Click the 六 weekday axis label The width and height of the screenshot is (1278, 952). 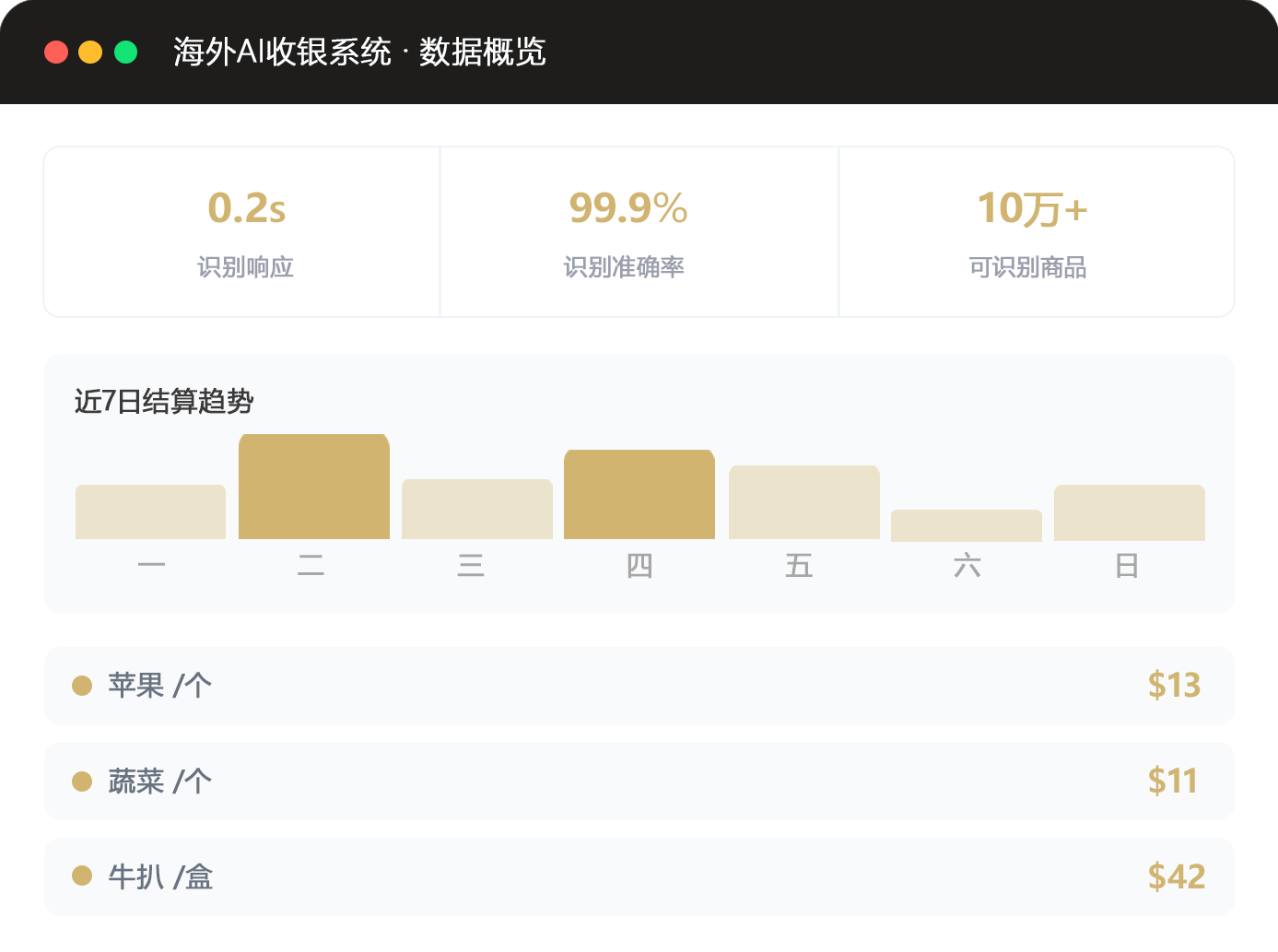click(x=967, y=565)
